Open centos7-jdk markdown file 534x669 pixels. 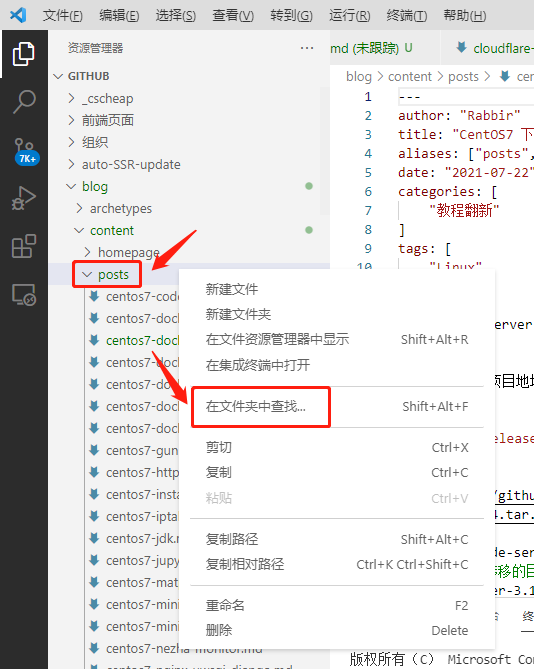click(141, 538)
